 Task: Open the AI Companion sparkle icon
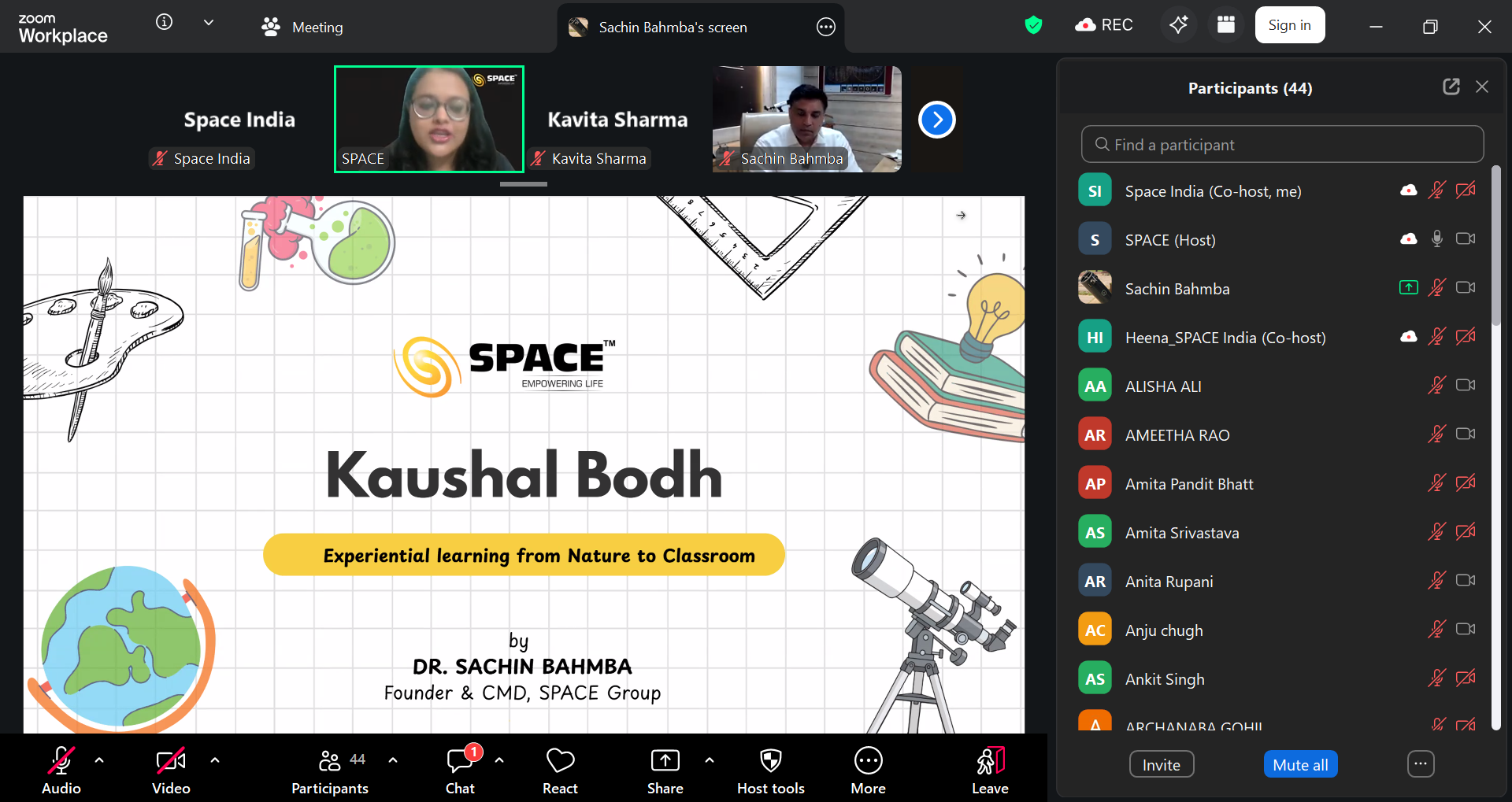coord(1178,25)
